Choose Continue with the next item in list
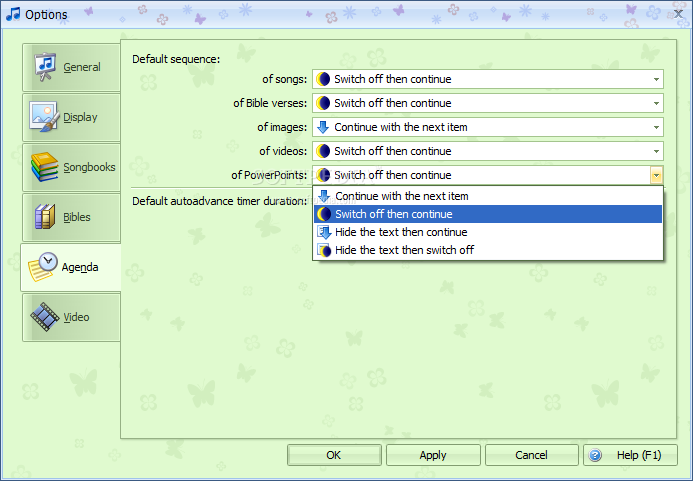 click(488, 196)
